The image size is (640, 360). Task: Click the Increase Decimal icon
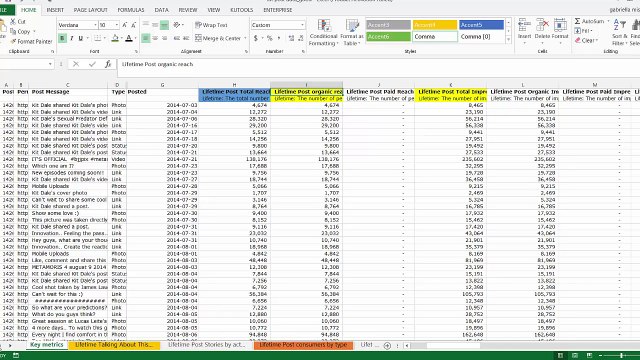[291, 38]
